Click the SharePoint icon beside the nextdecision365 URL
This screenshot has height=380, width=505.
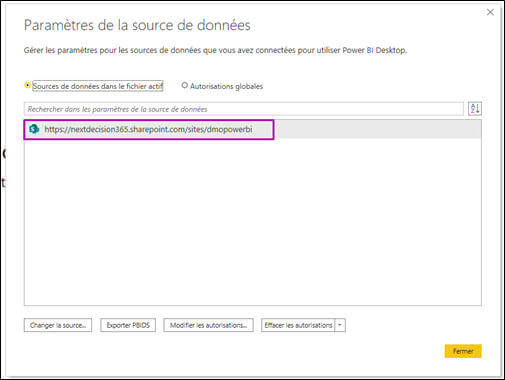pyautogui.click(x=34, y=129)
